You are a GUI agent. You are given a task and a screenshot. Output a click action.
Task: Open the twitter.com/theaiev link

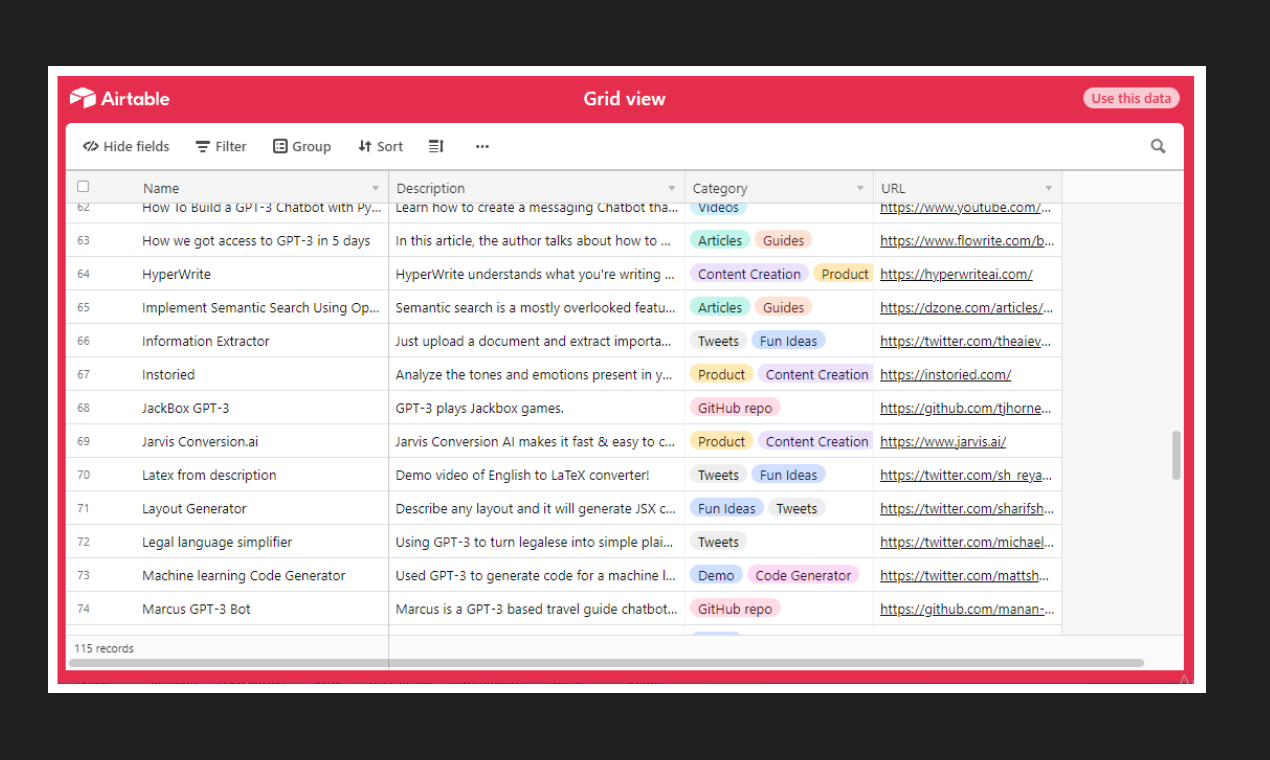pos(967,341)
